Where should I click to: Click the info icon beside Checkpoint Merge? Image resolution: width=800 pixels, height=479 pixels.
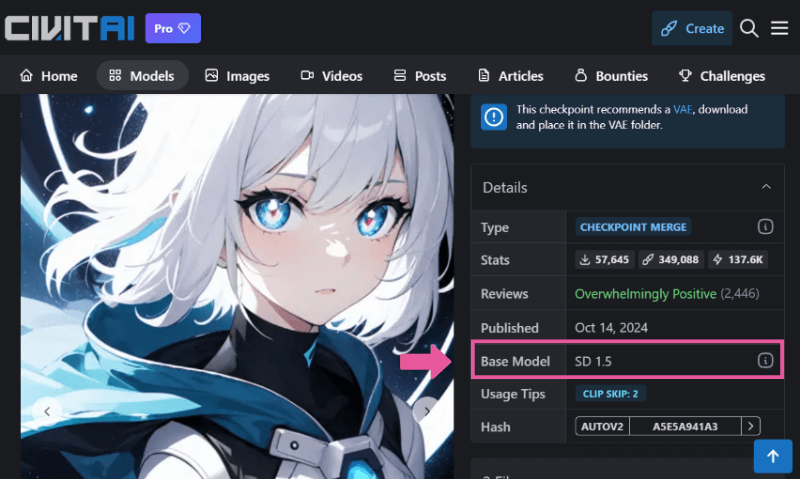point(765,227)
